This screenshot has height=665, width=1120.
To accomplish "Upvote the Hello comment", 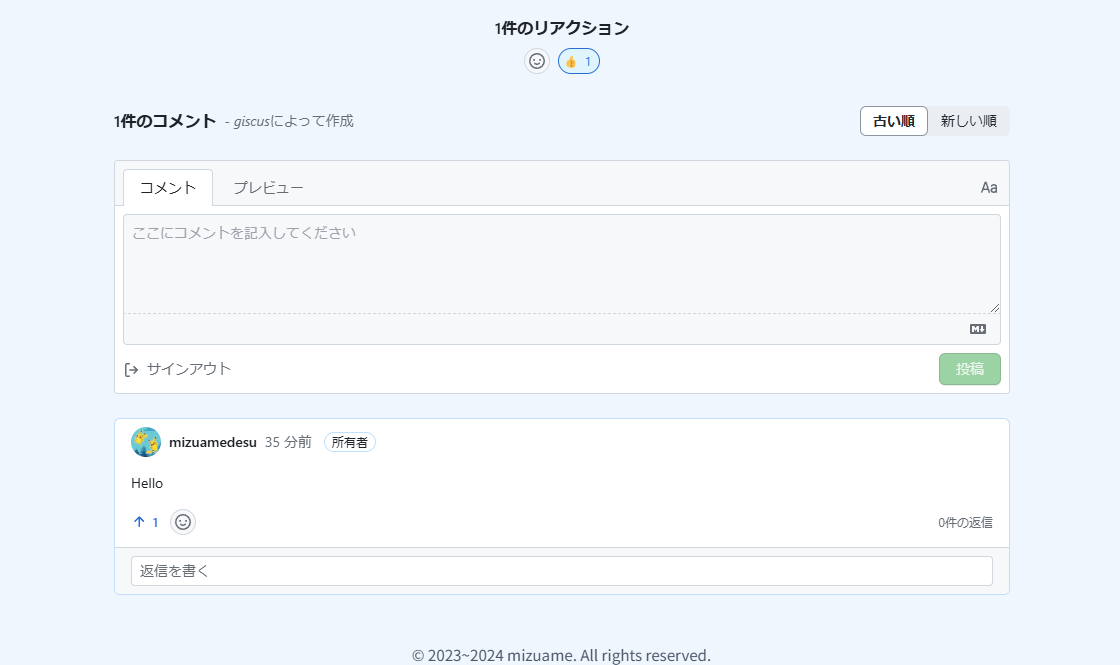I will coord(145,522).
